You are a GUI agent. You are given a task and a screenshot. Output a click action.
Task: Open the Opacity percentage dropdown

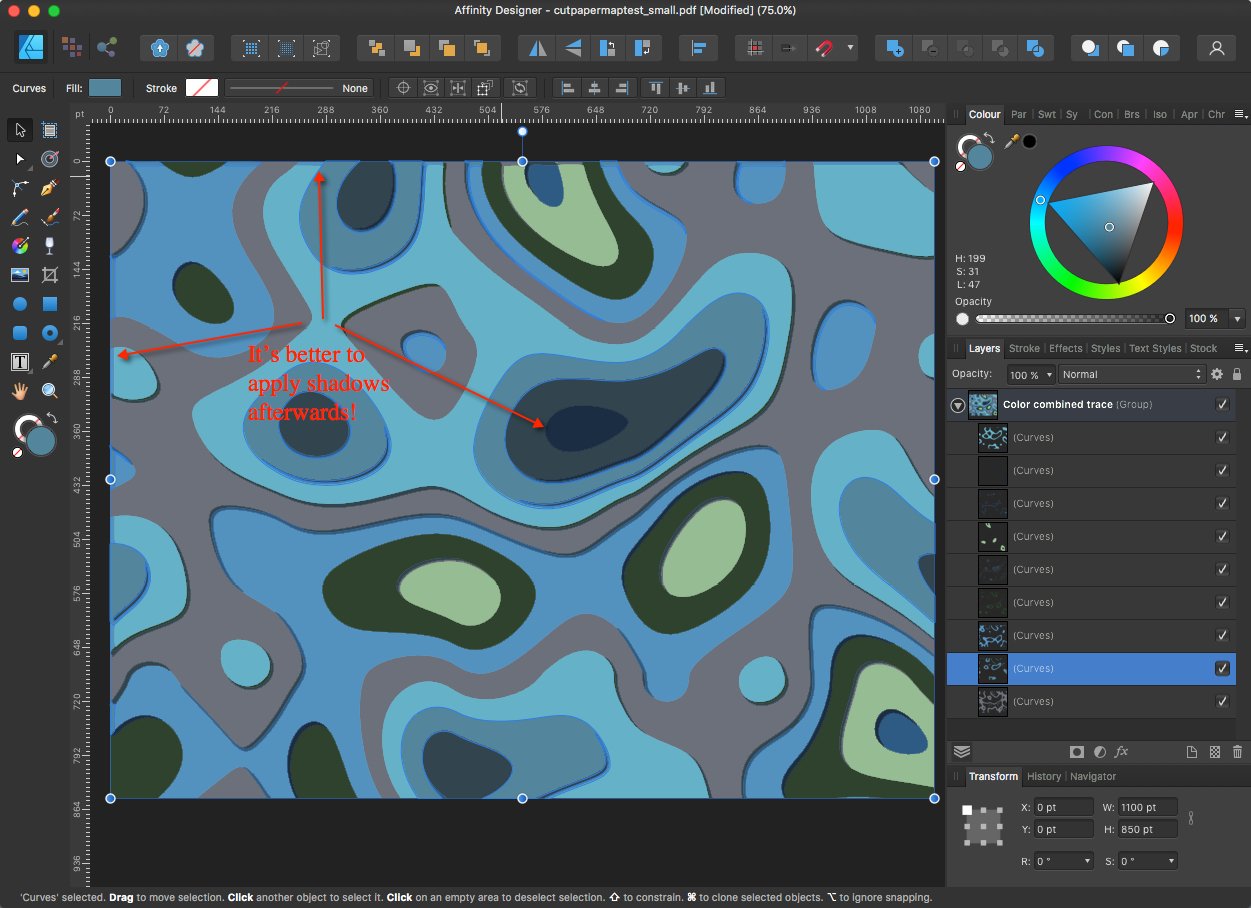click(1030, 374)
